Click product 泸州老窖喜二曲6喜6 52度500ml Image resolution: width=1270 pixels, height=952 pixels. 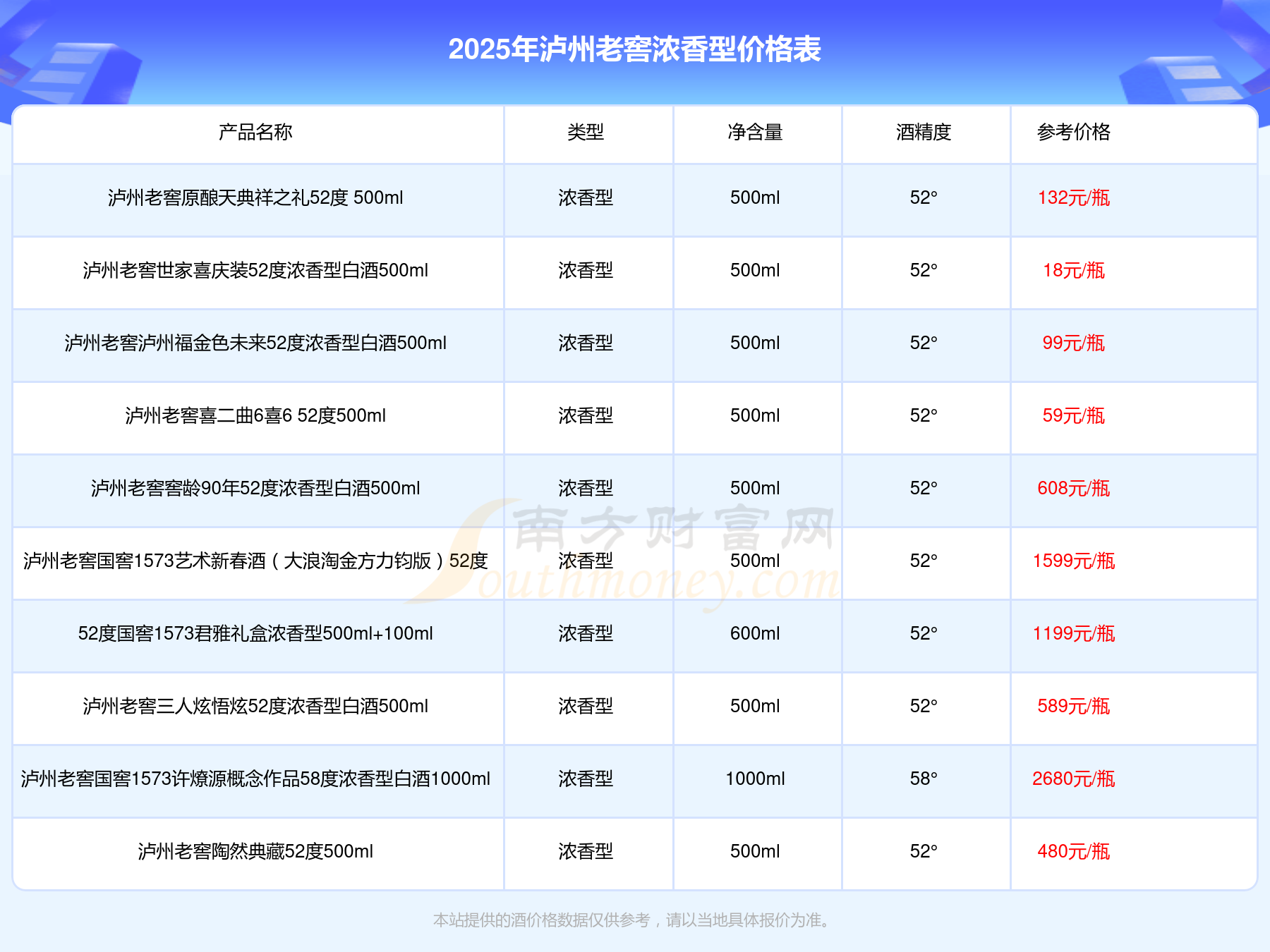point(255,415)
